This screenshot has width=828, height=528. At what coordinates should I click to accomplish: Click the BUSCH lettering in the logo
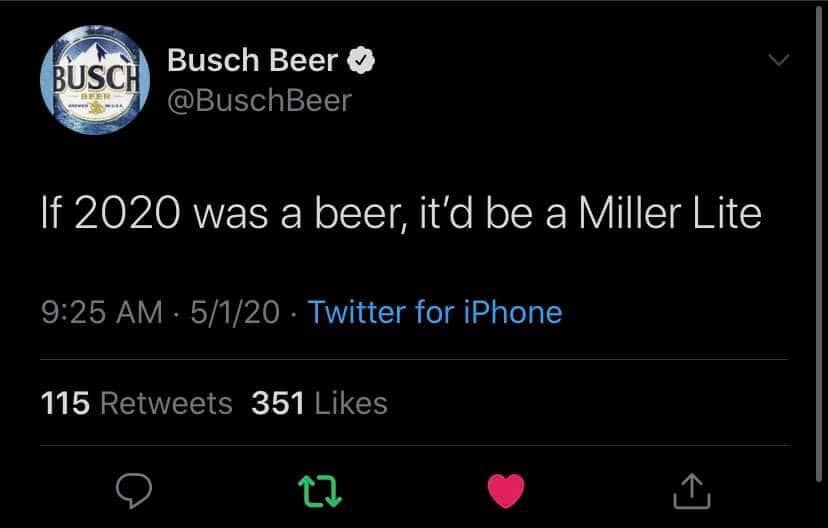point(95,79)
